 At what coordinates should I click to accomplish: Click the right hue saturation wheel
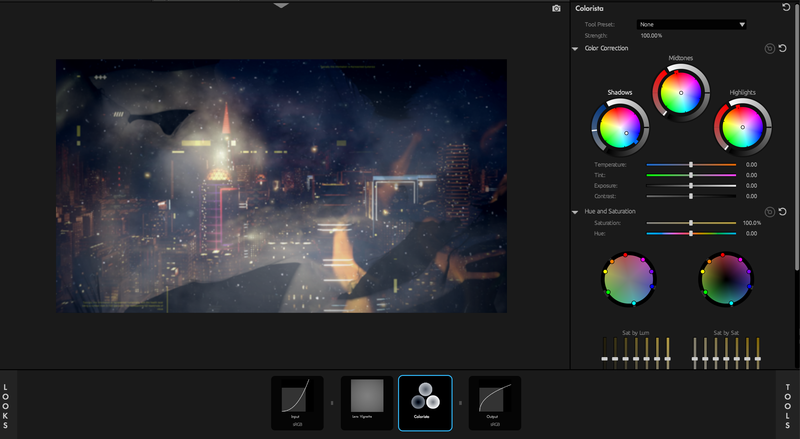[x=726, y=277]
